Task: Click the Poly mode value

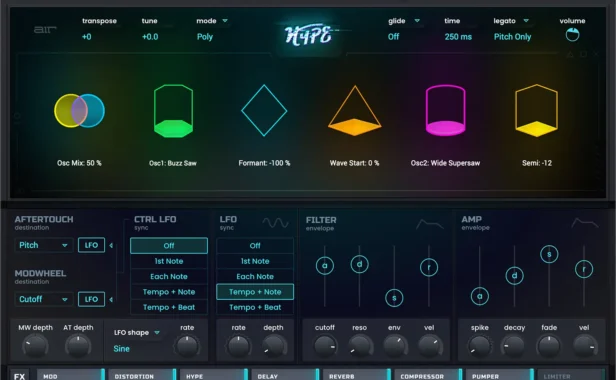Action: [205, 37]
